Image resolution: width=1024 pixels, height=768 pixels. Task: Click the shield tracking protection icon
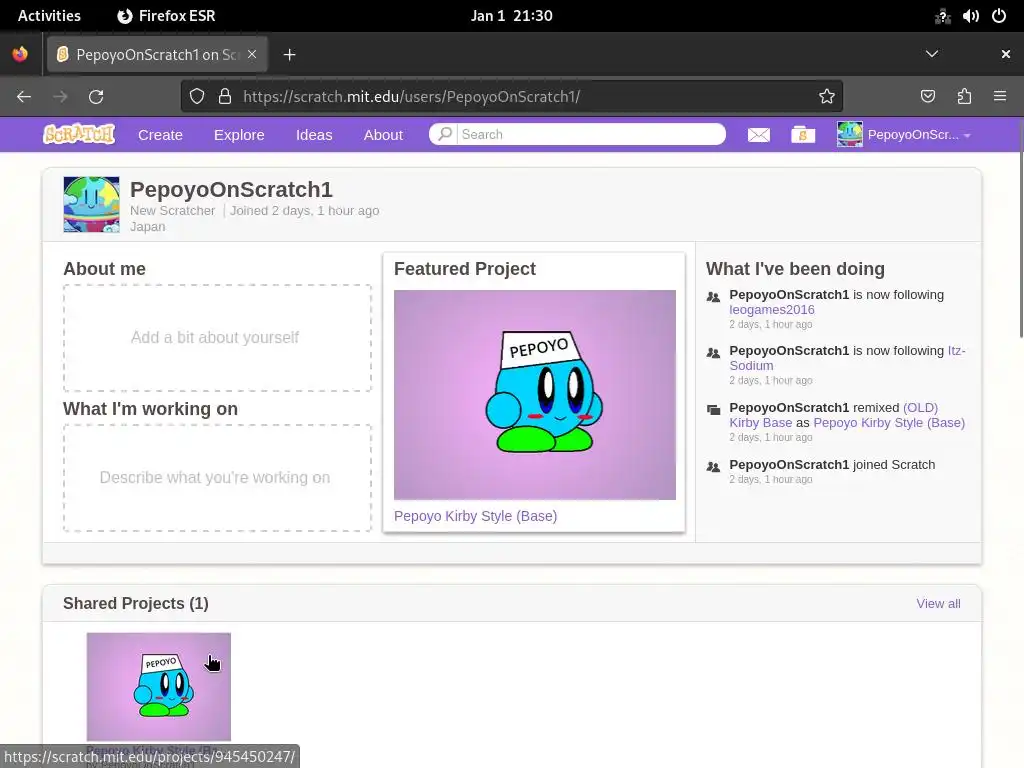(x=197, y=97)
